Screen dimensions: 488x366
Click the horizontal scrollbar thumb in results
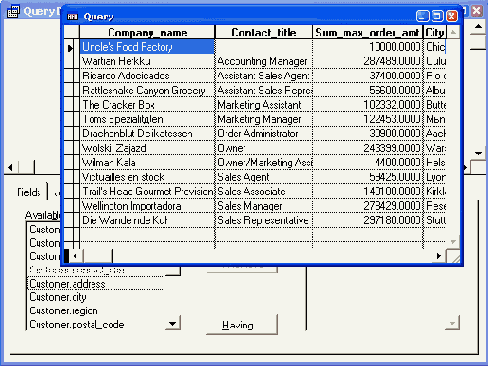98,256
